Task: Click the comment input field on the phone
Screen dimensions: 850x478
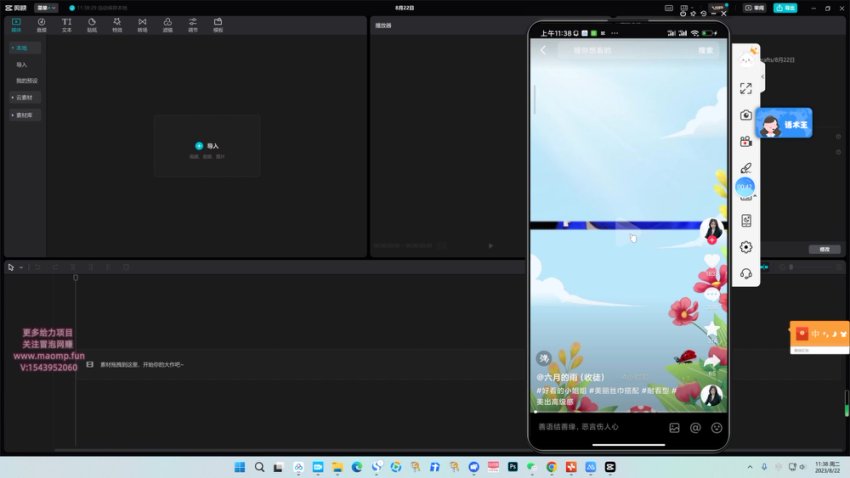Action: point(595,427)
